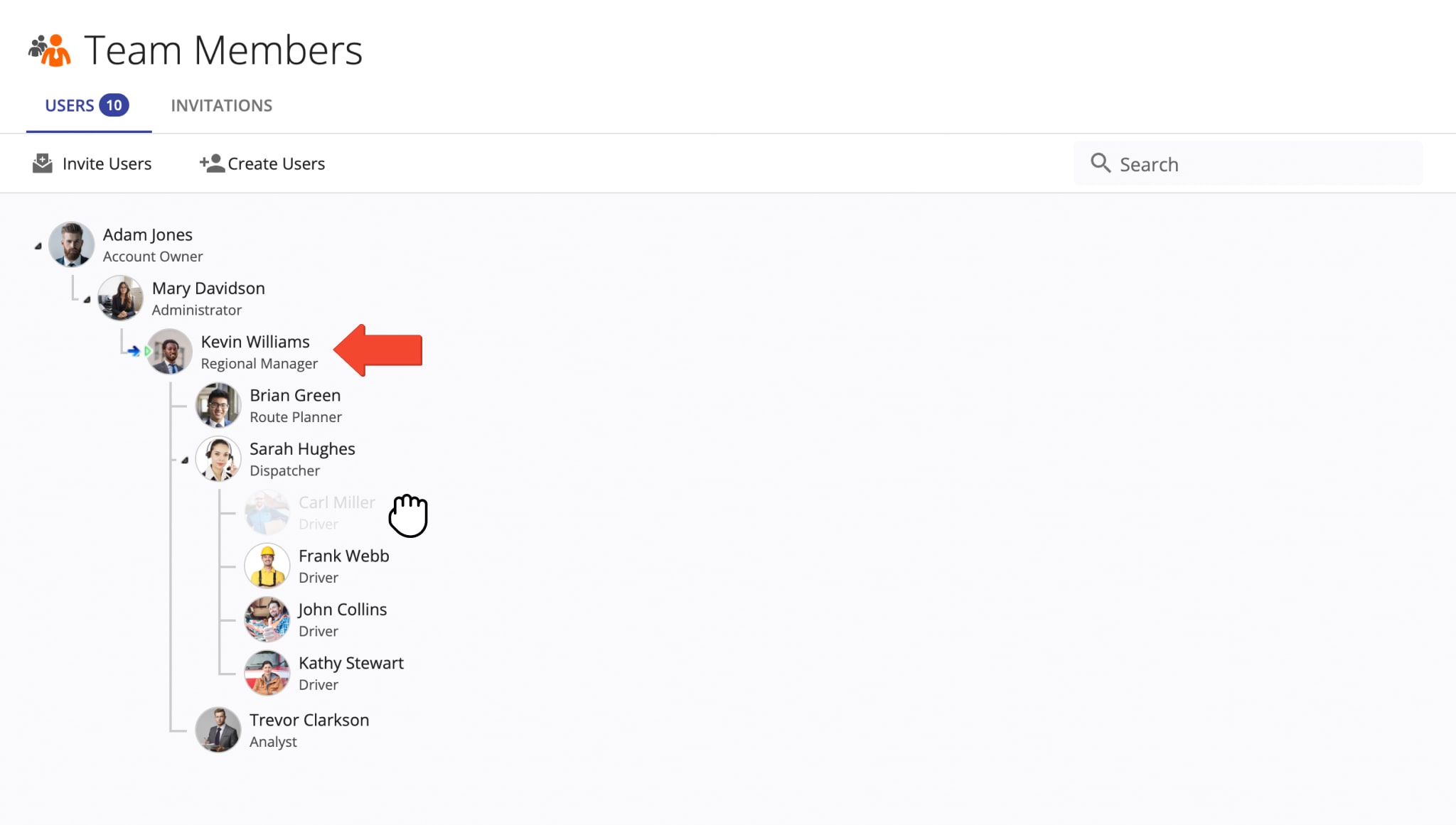Click the Team Members people icon
The width and height of the screenshot is (1456, 825).
tap(50, 50)
